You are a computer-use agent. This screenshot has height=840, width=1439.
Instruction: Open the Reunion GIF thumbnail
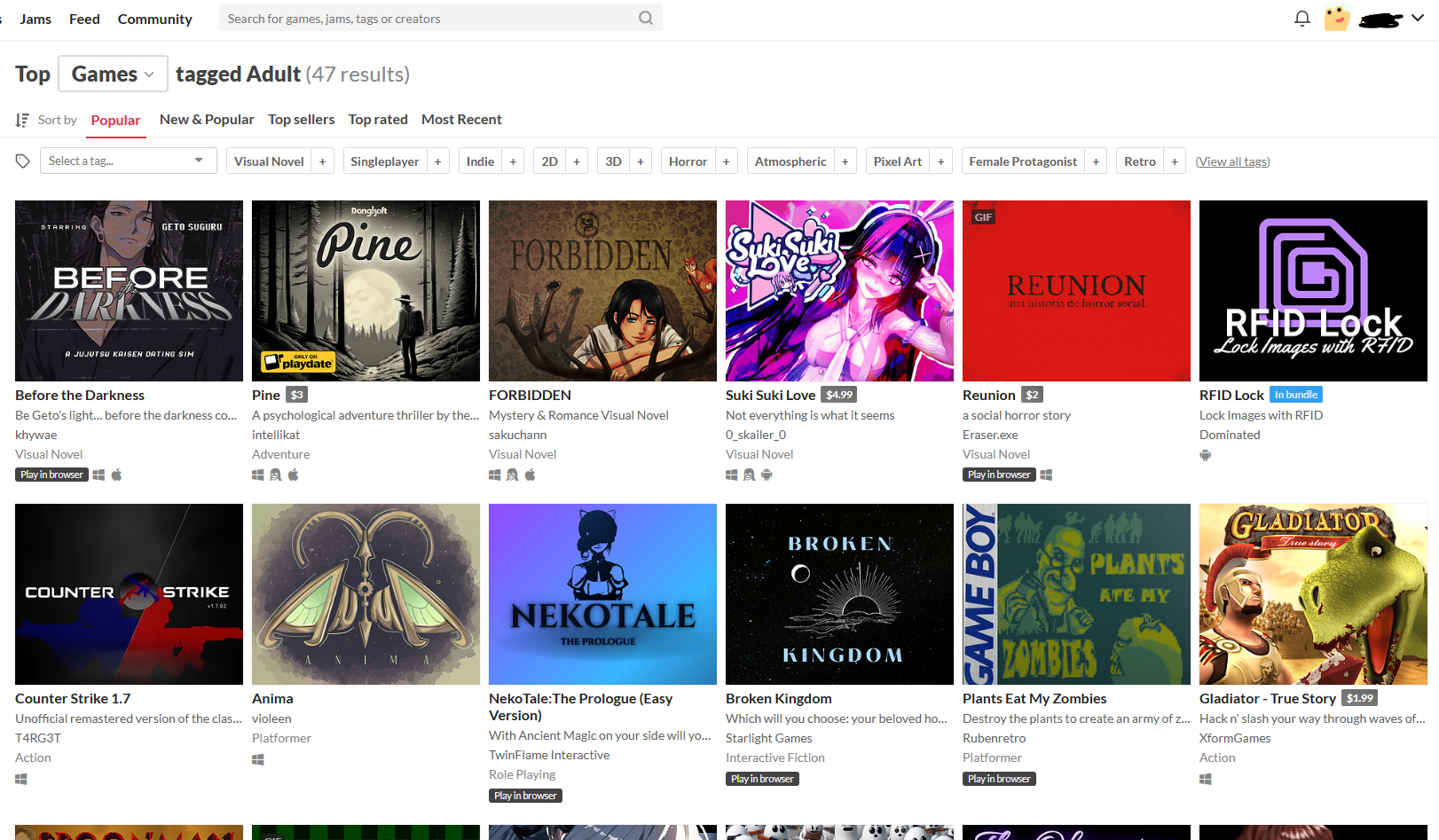(1076, 291)
